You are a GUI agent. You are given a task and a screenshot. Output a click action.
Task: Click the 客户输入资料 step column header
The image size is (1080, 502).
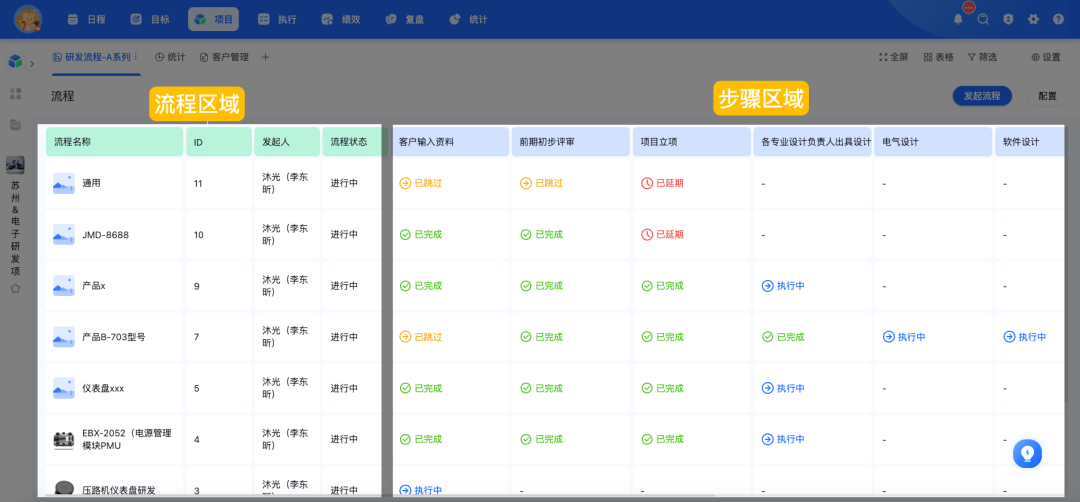450,142
